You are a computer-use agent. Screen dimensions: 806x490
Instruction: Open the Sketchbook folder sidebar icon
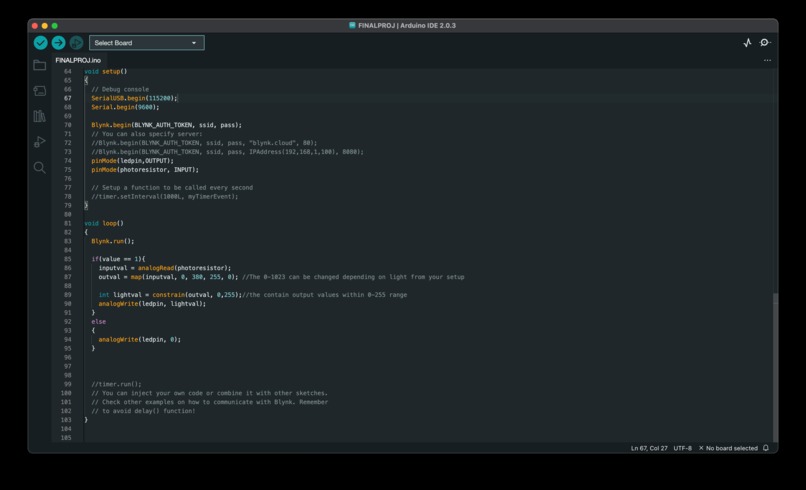[x=40, y=65]
